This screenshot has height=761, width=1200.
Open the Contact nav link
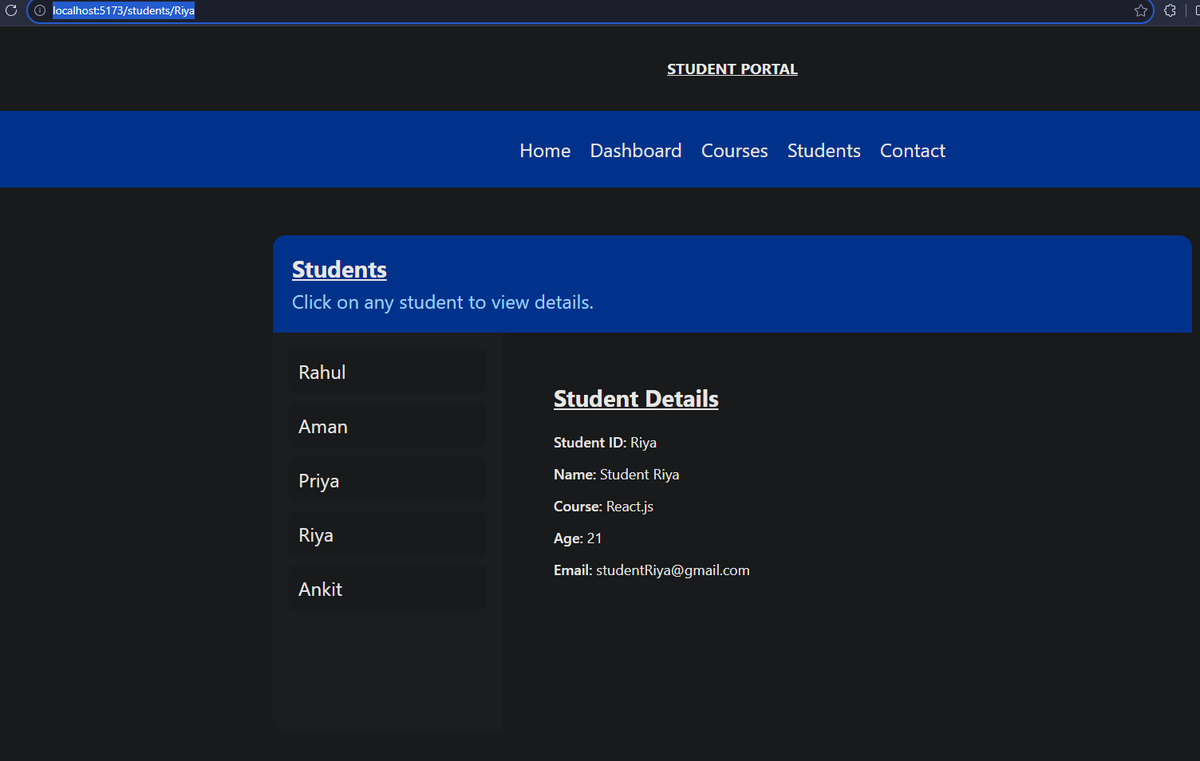913,150
